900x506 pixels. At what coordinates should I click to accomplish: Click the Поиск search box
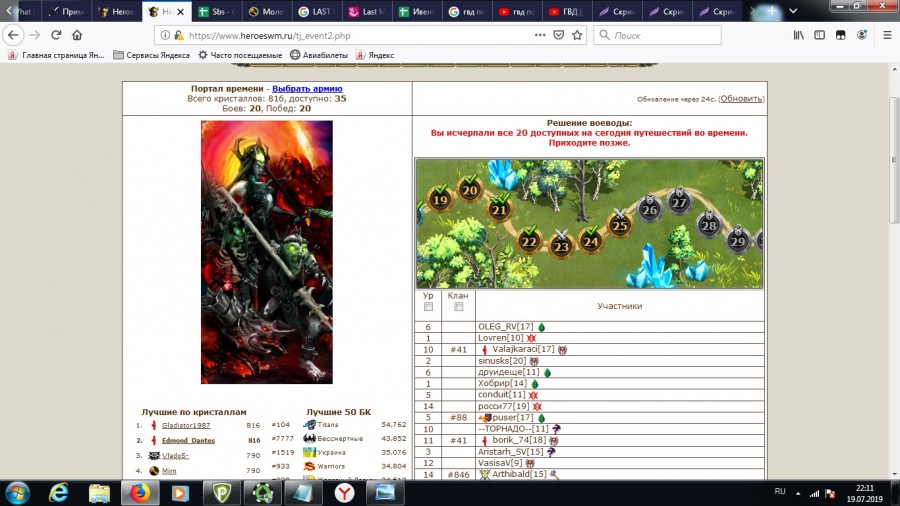point(657,35)
